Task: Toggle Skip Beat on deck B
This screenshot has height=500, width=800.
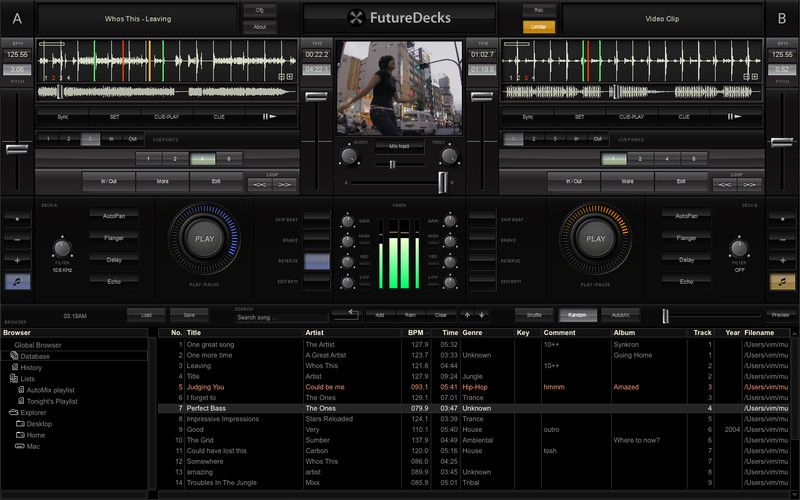Action: tap(482, 219)
